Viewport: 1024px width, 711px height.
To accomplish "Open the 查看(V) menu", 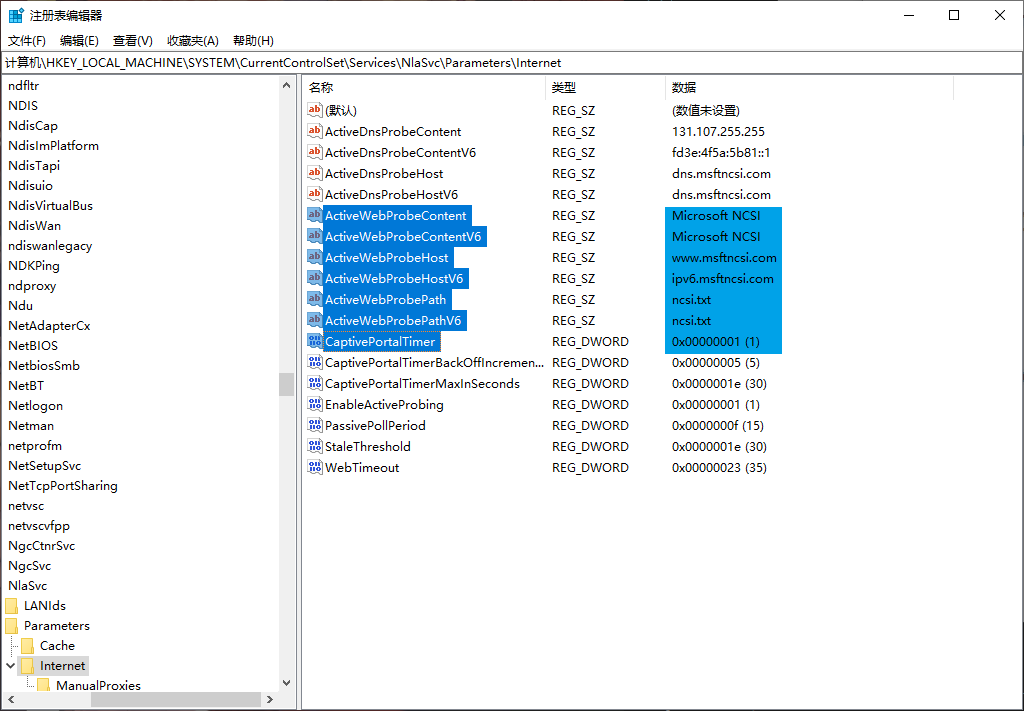I will [x=133, y=40].
